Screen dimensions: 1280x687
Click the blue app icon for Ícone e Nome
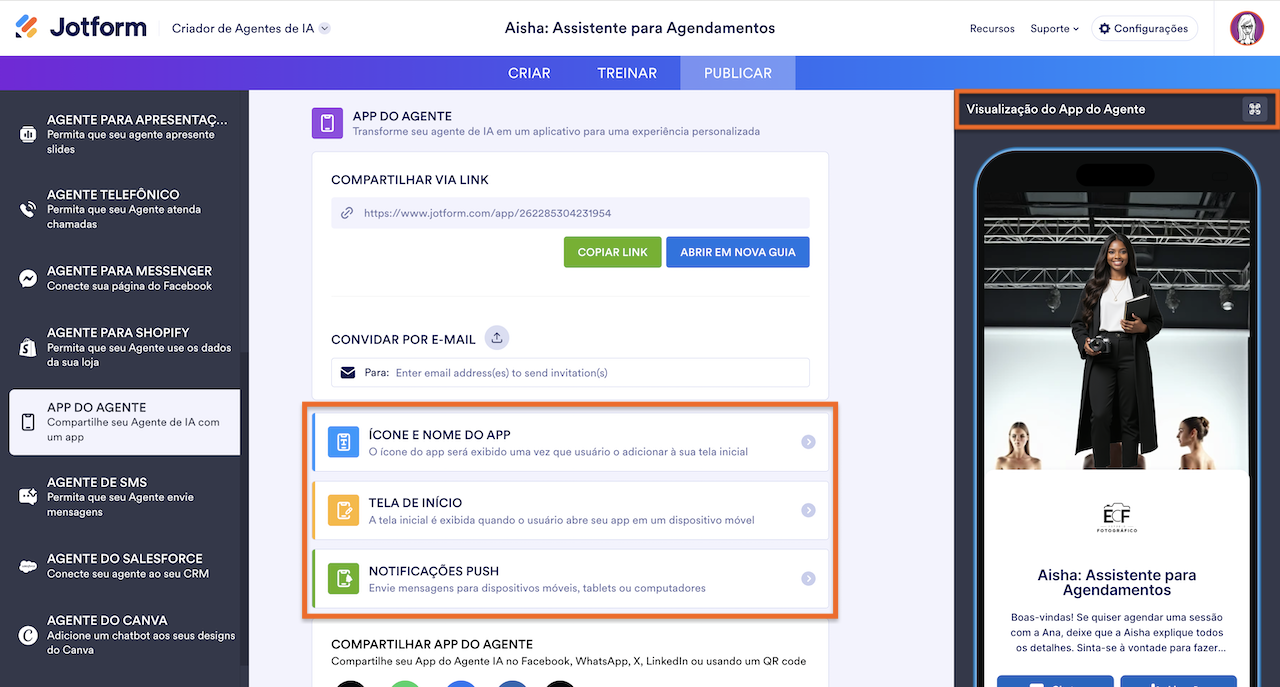[x=343, y=443]
